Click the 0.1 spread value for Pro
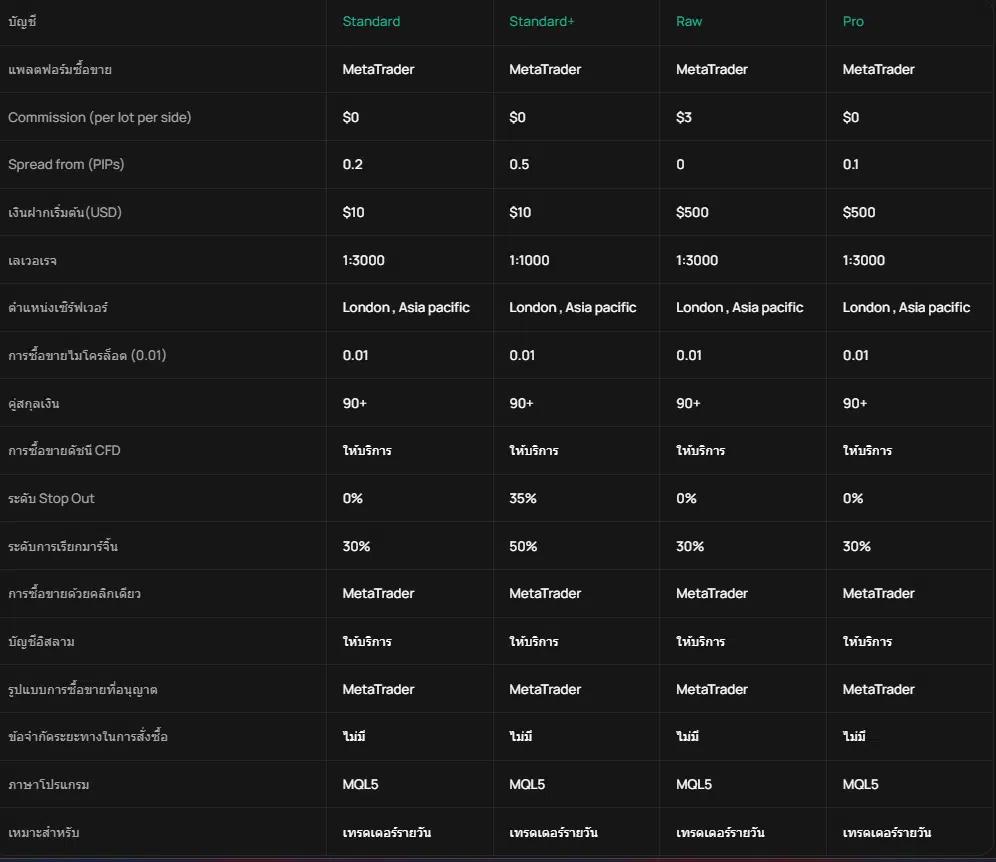 851,165
